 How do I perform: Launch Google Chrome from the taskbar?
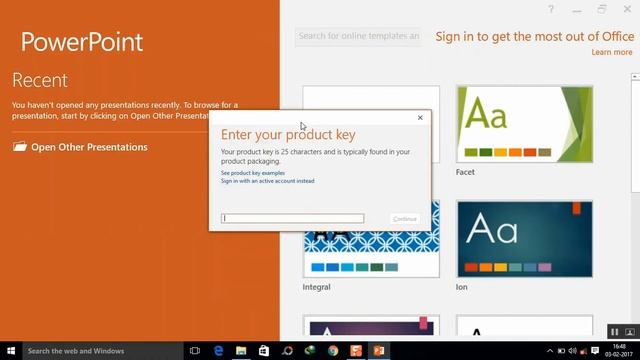pos(333,351)
